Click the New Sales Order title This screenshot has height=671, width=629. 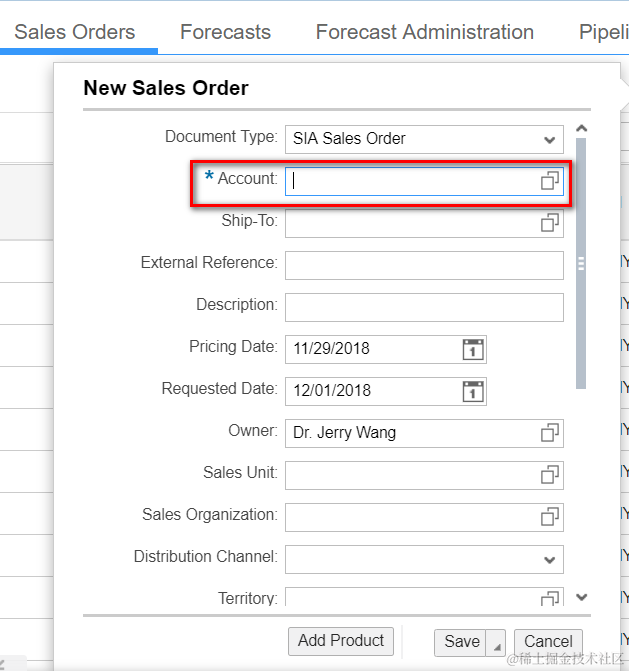pyautogui.click(x=166, y=88)
